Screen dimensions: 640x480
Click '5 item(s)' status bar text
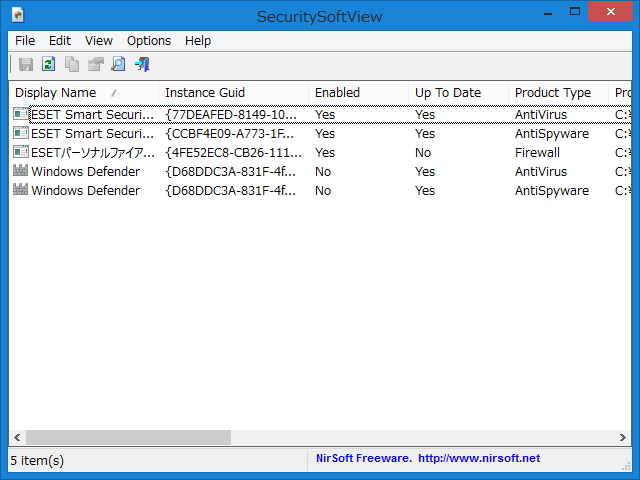[x=37, y=460]
